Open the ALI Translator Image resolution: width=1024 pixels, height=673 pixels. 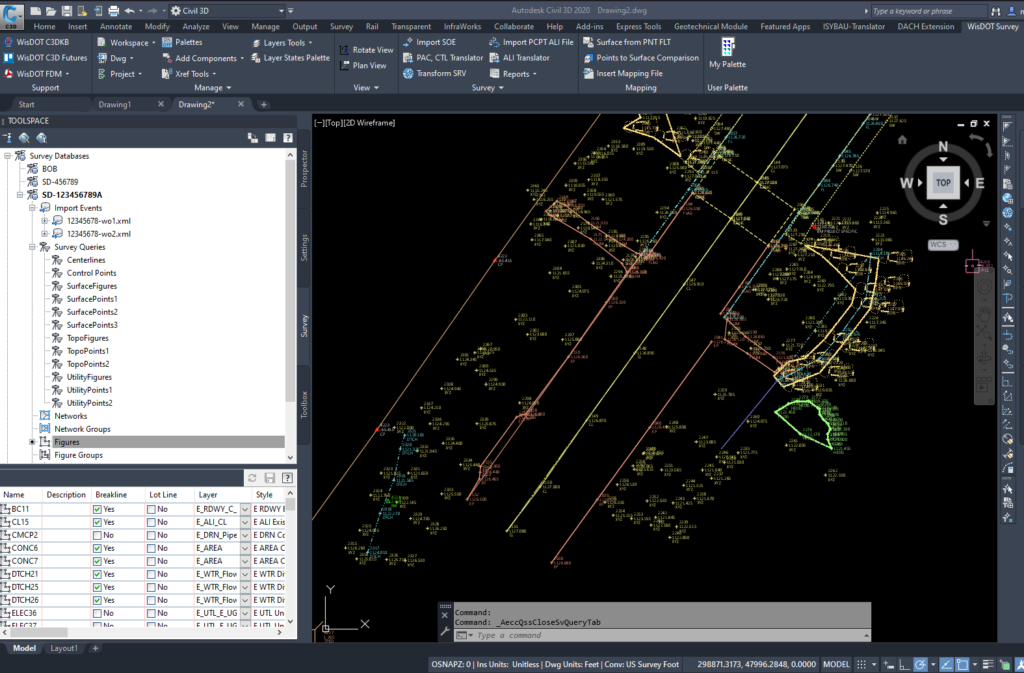[519, 57]
